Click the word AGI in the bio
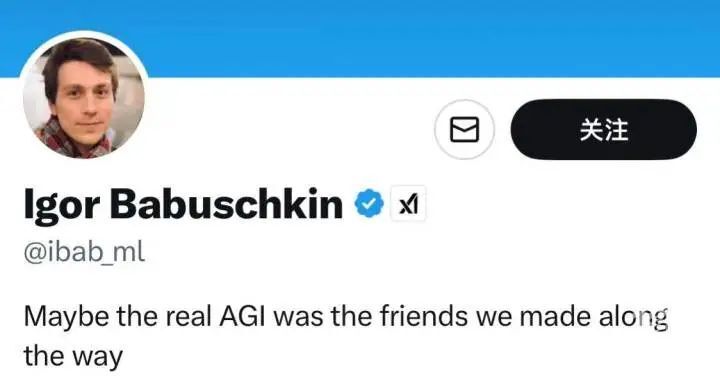 click(242, 316)
